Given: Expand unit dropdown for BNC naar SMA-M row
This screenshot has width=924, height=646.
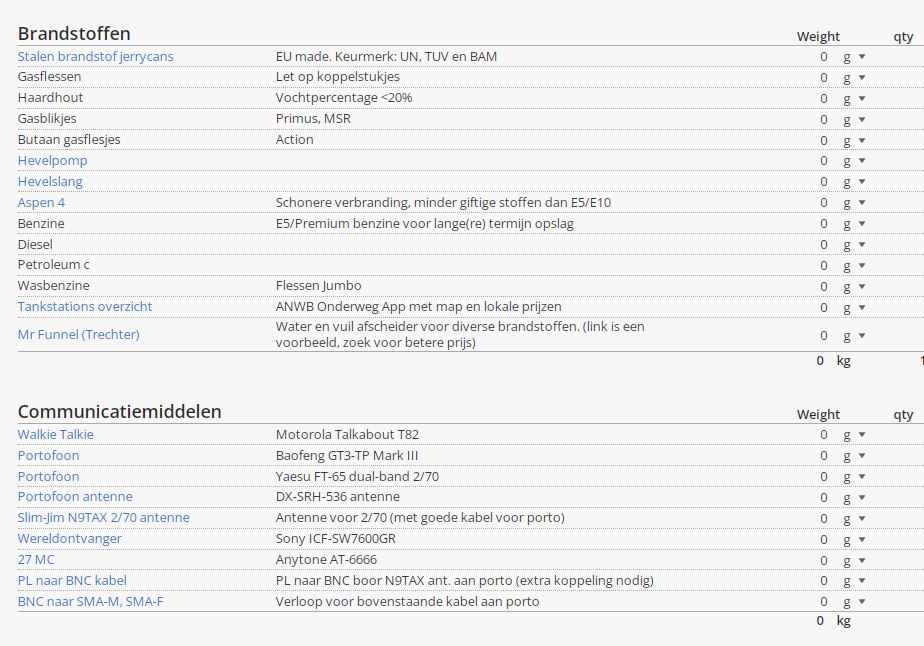Looking at the screenshot, I should tap(853, 602).
